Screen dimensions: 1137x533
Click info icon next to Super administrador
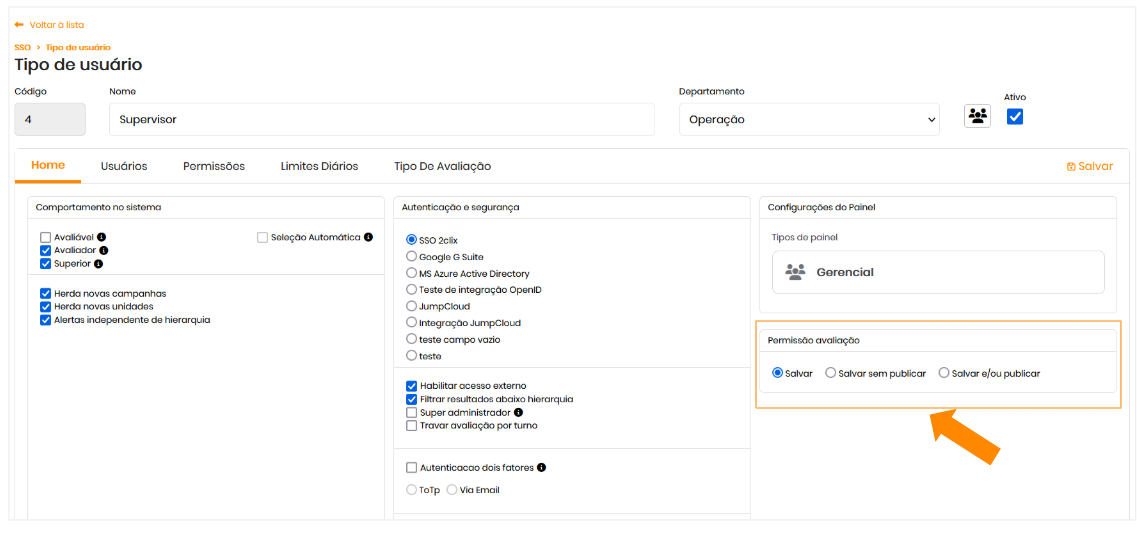(518, 412)
